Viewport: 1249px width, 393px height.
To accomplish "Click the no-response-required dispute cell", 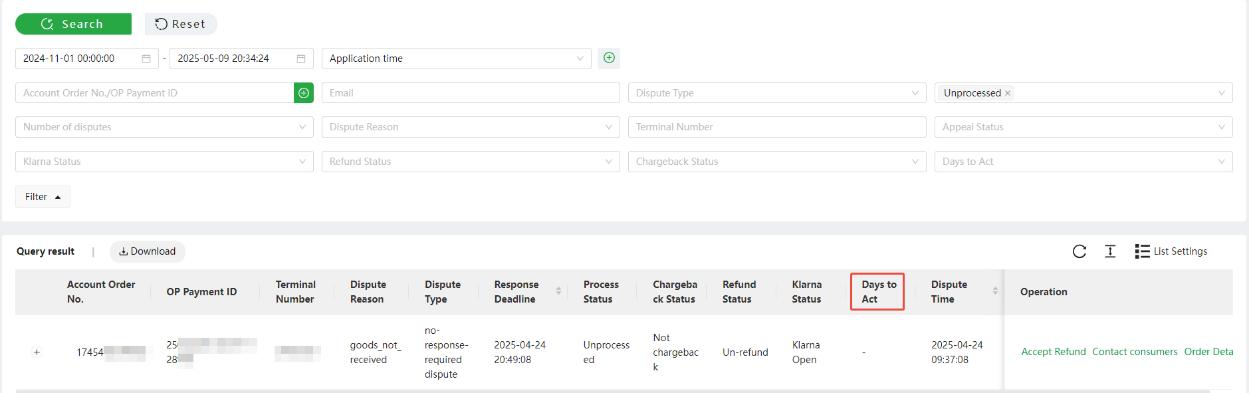I will 445,351.
